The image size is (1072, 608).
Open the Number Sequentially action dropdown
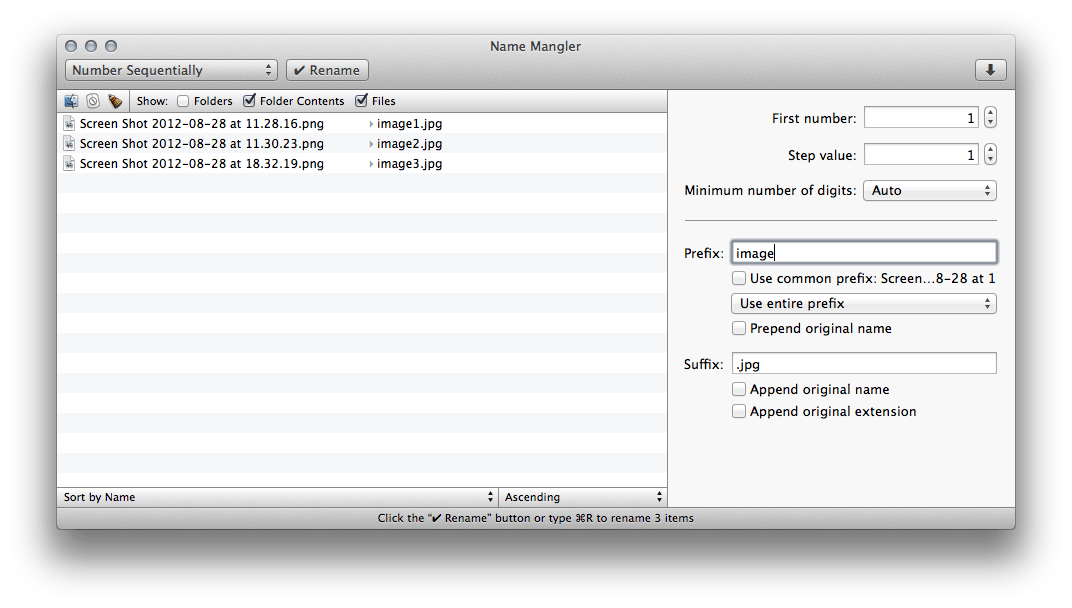pos(171,70)
